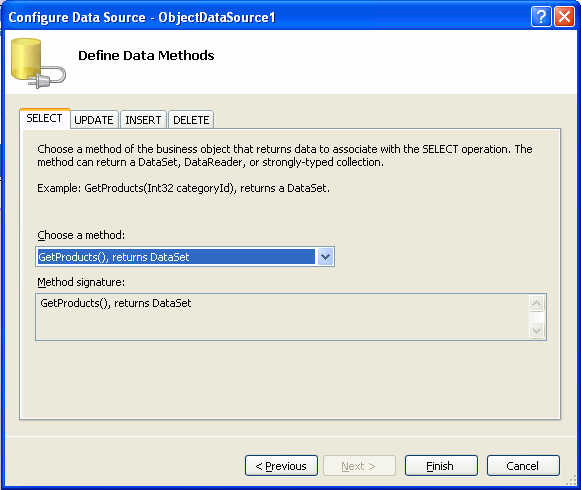The image size is (581, 490).
Task: Click the Method signature scroll down arrow
Action: [x=537, y=330]
